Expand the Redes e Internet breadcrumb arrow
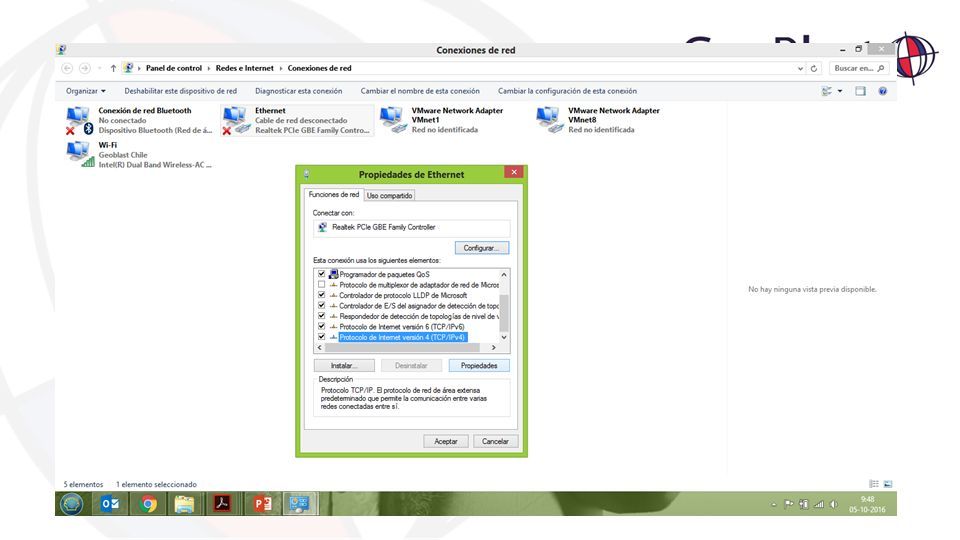Screen dimensions: 960x540 (x=281, y=68)
